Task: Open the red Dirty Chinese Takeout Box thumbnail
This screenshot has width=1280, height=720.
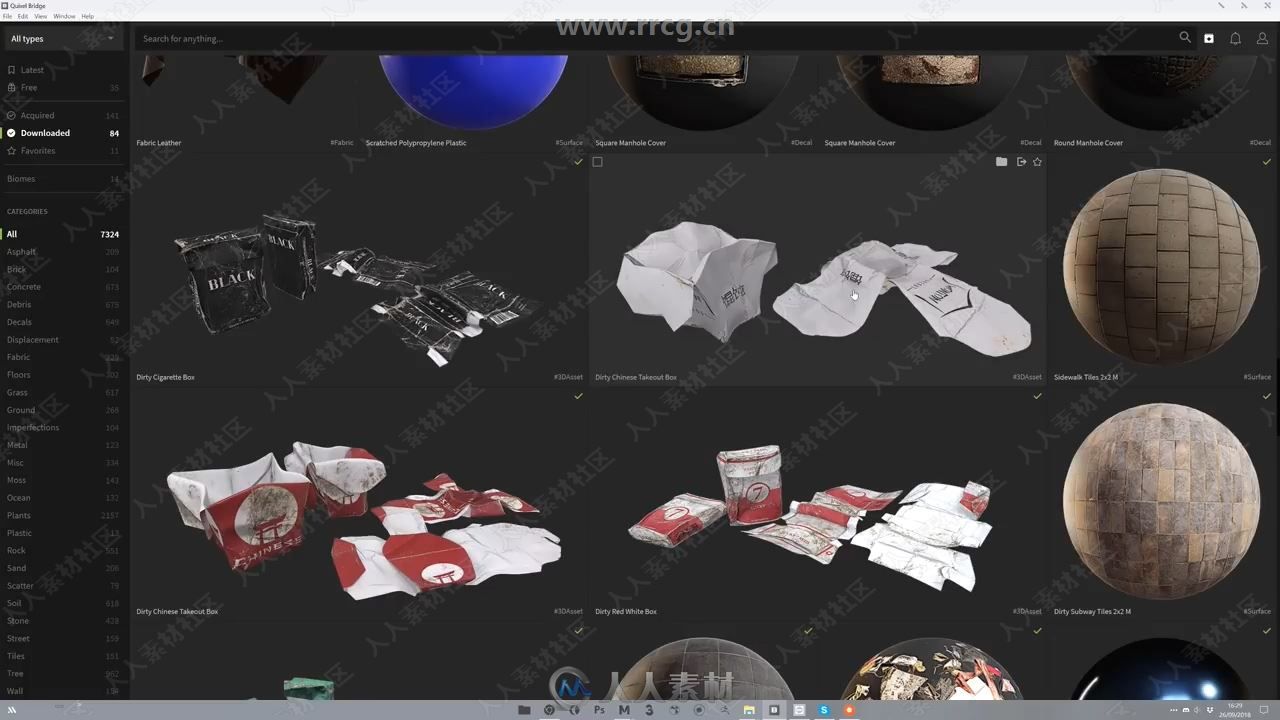Action: 362,520
